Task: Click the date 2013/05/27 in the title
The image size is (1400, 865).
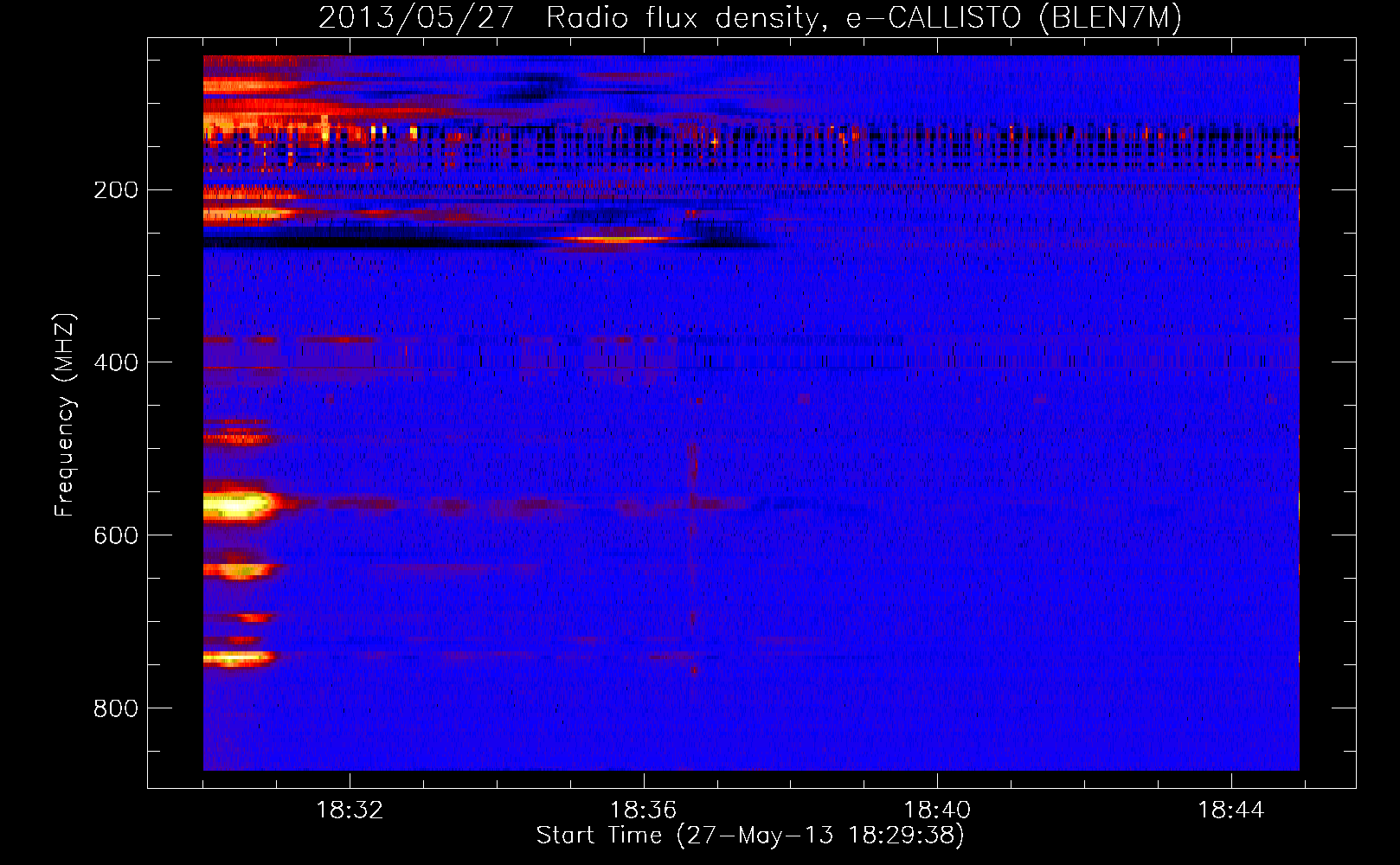Action: [x=416, y=17]
